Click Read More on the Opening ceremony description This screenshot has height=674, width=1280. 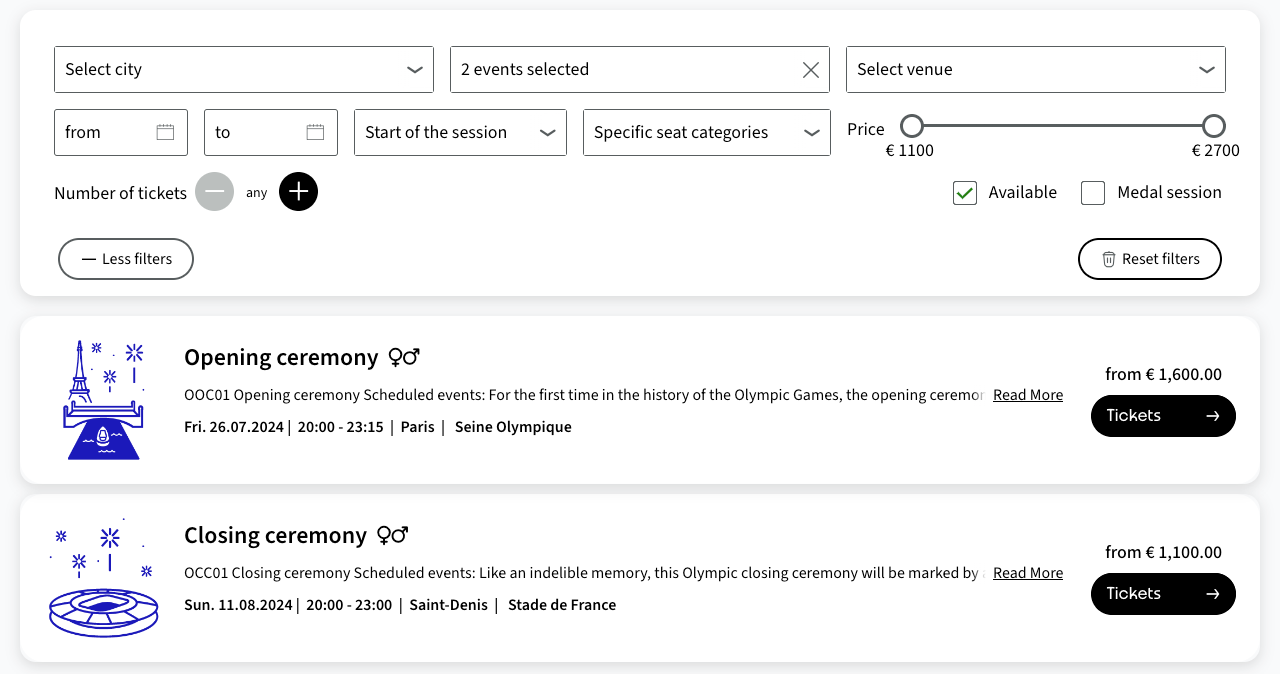1027,394
